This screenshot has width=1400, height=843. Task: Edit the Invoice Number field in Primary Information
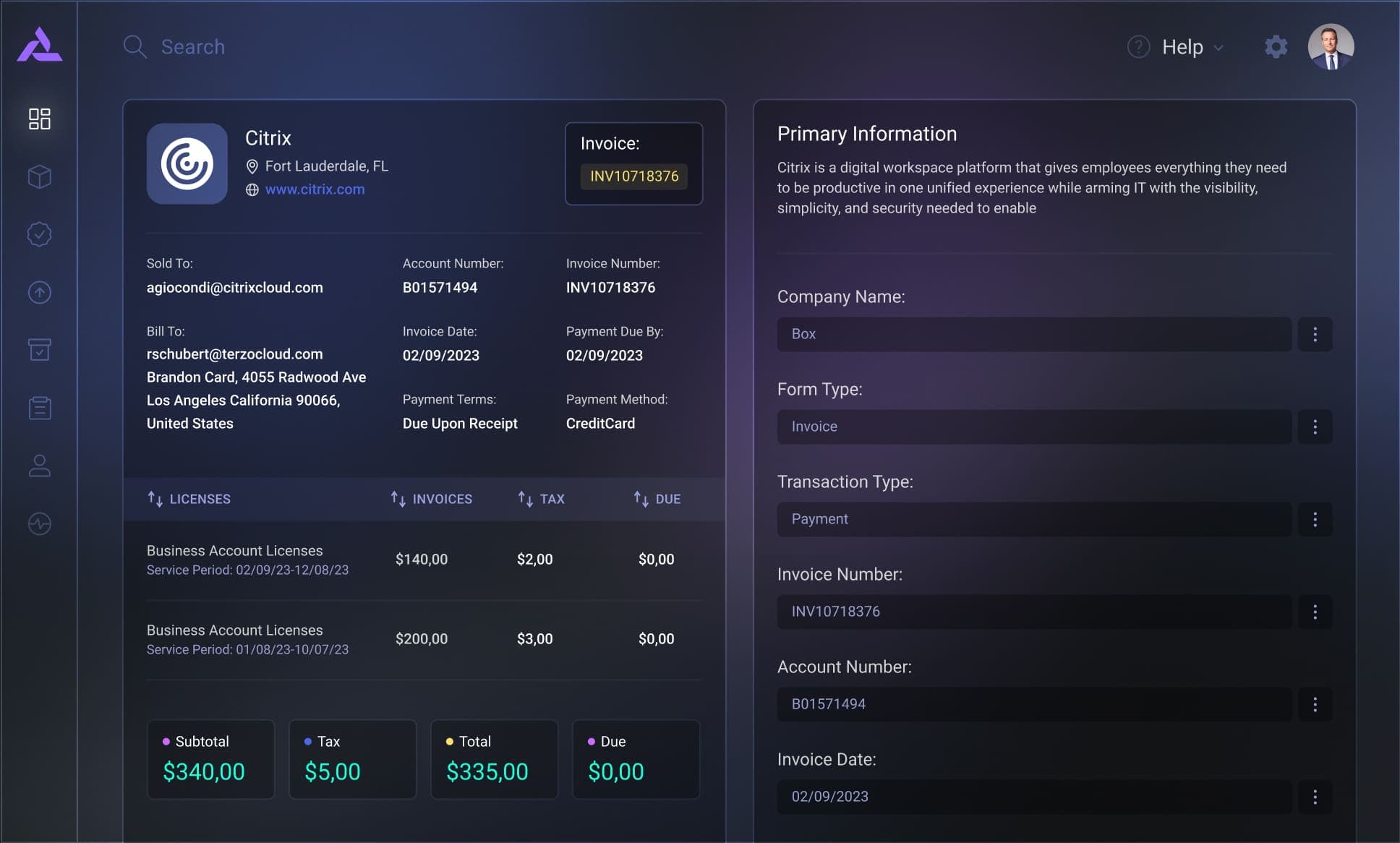pyautogui.click(x=1034, y=612)
